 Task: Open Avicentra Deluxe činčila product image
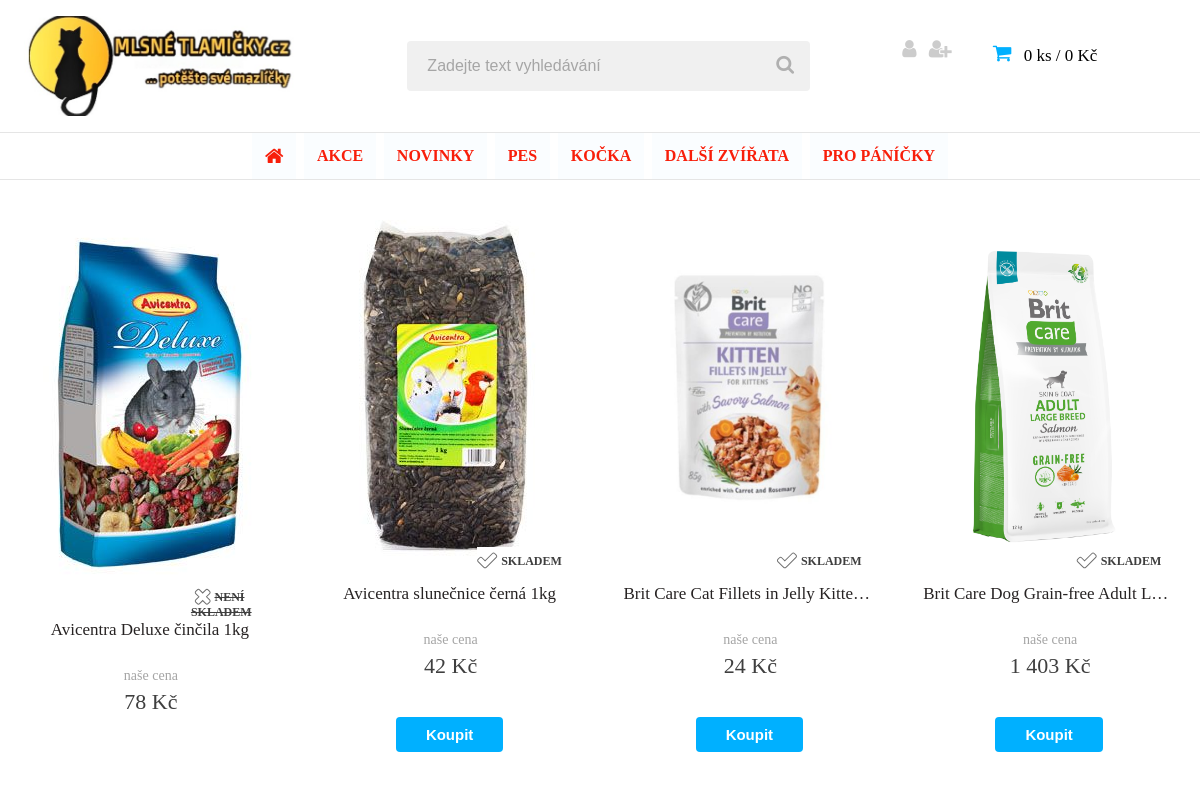150,403
